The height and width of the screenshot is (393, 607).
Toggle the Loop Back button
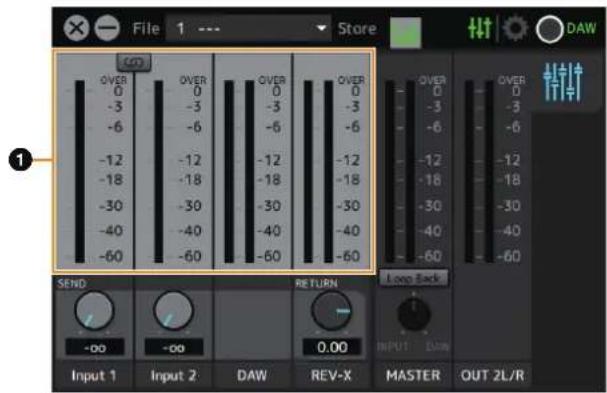click(x=413, y=278)
